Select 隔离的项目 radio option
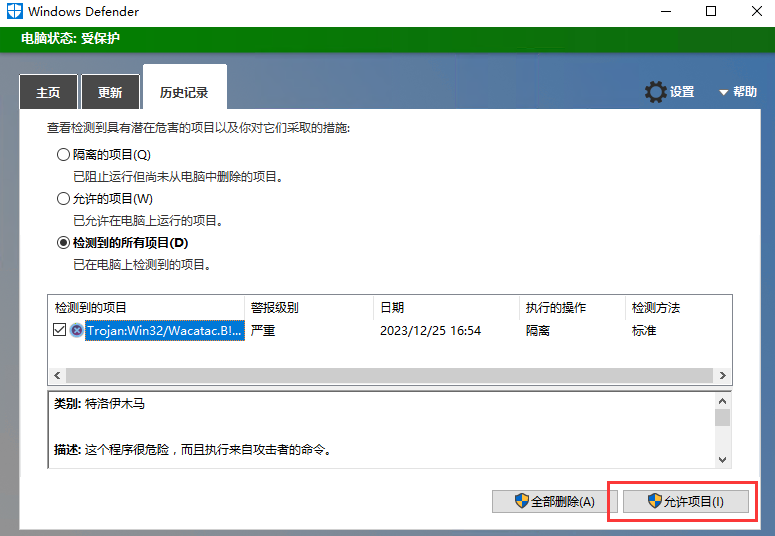The width and height of the screenshot is (775, 536). tap(64, 155)
